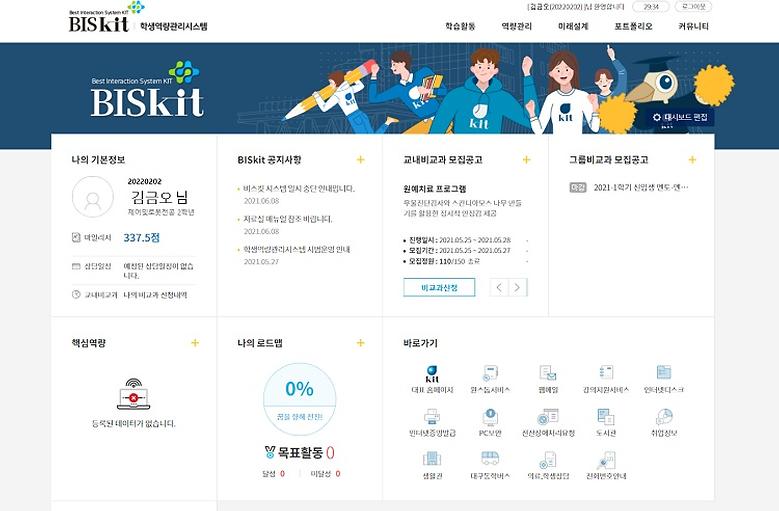The width and height of the screenshot is (779, 511).
Task: Click the mileage icon beside 337.5점
Action: [76, 237]
